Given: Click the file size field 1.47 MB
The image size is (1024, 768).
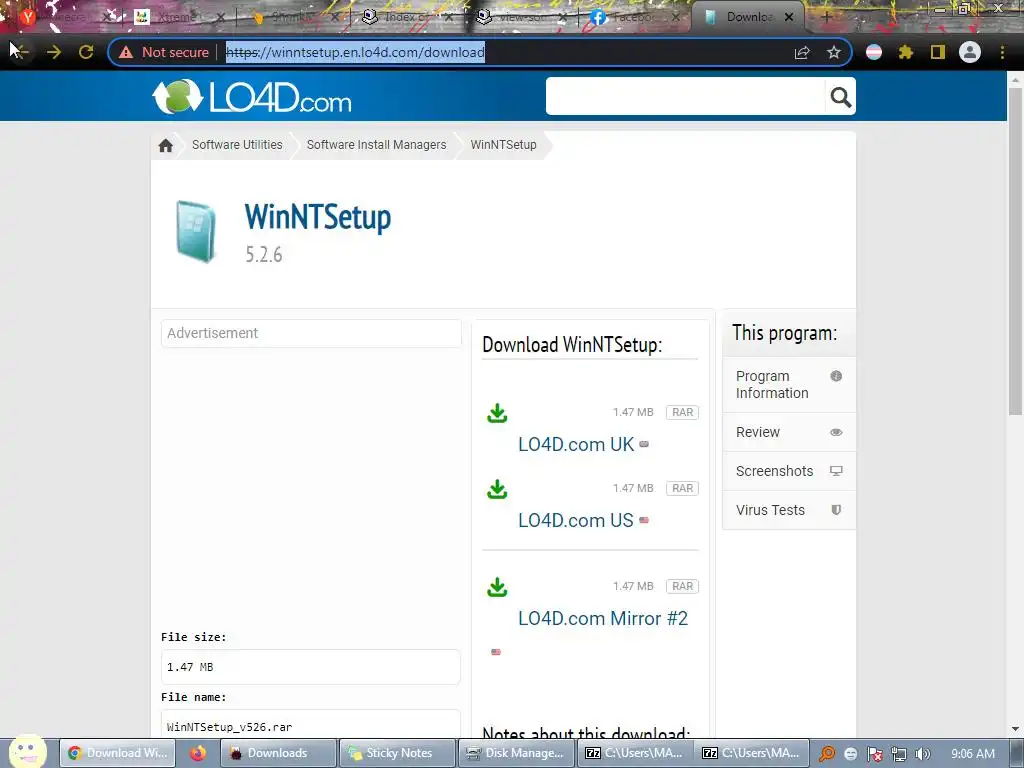Looking at the screenshot, I should click(311, 667).
